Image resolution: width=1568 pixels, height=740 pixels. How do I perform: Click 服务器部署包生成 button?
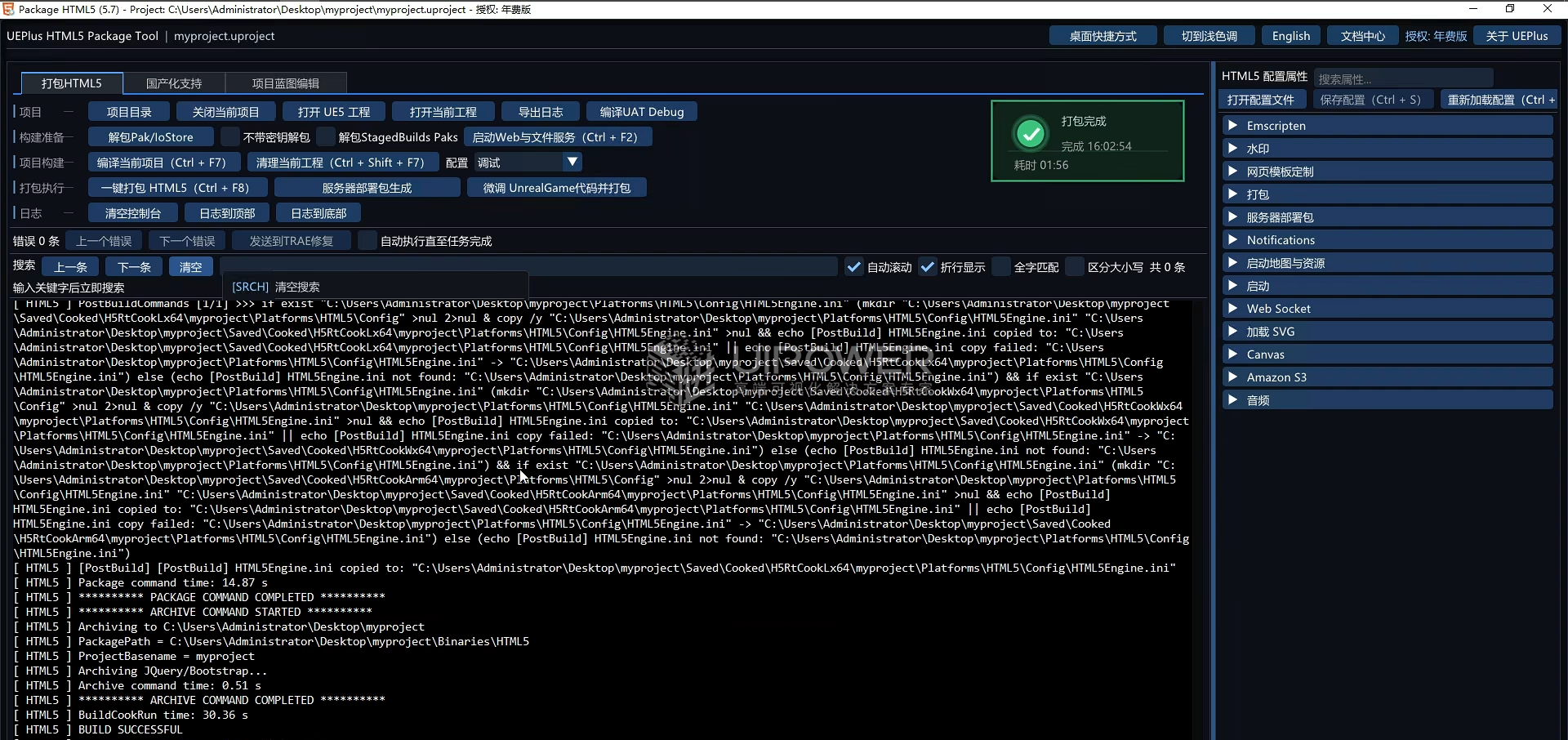point(367,188)
